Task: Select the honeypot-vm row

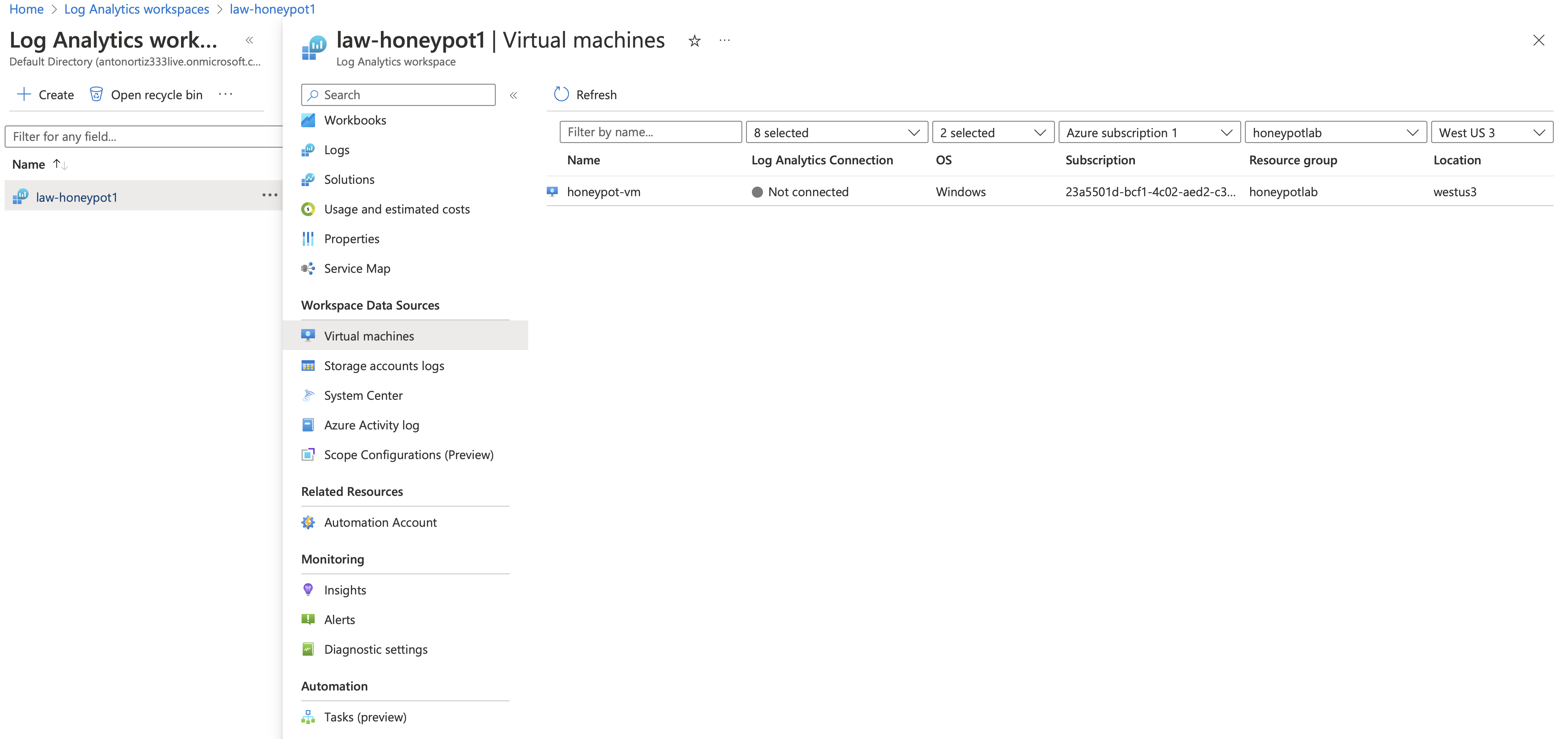Action: (604, 192)
